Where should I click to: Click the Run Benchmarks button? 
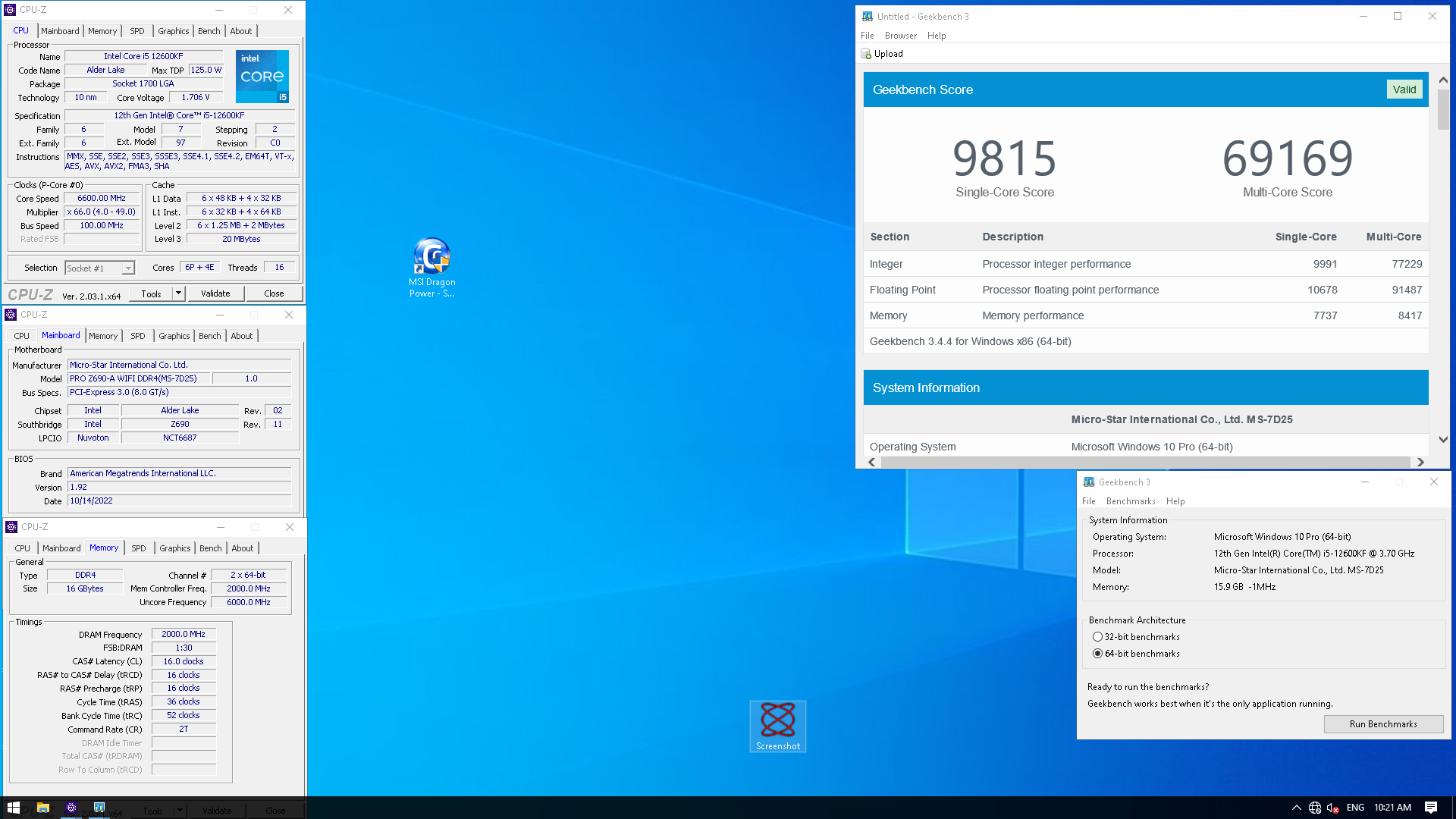(1383, 724)
